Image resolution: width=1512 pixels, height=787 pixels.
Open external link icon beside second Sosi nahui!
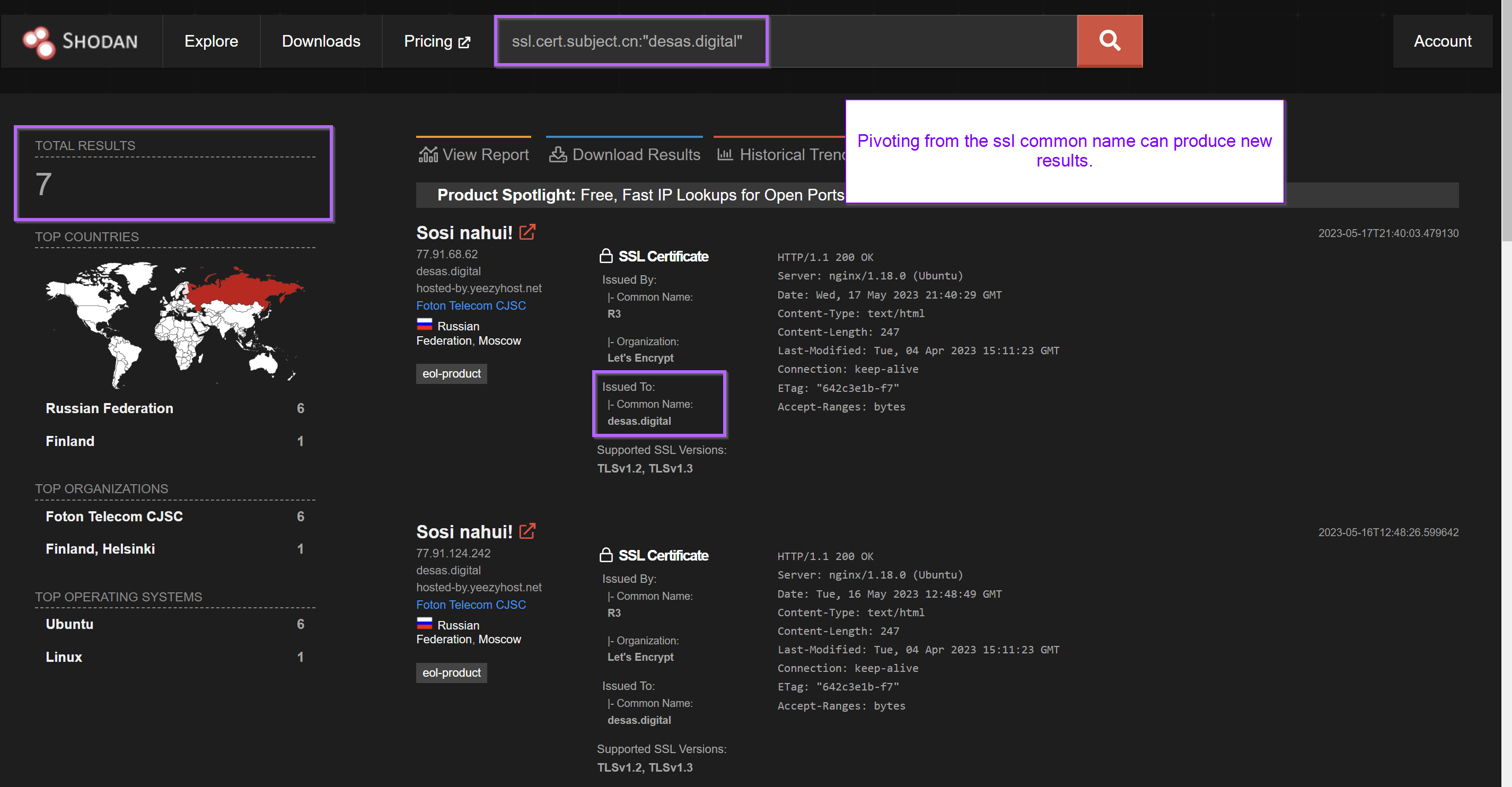[x=527, y=531]
